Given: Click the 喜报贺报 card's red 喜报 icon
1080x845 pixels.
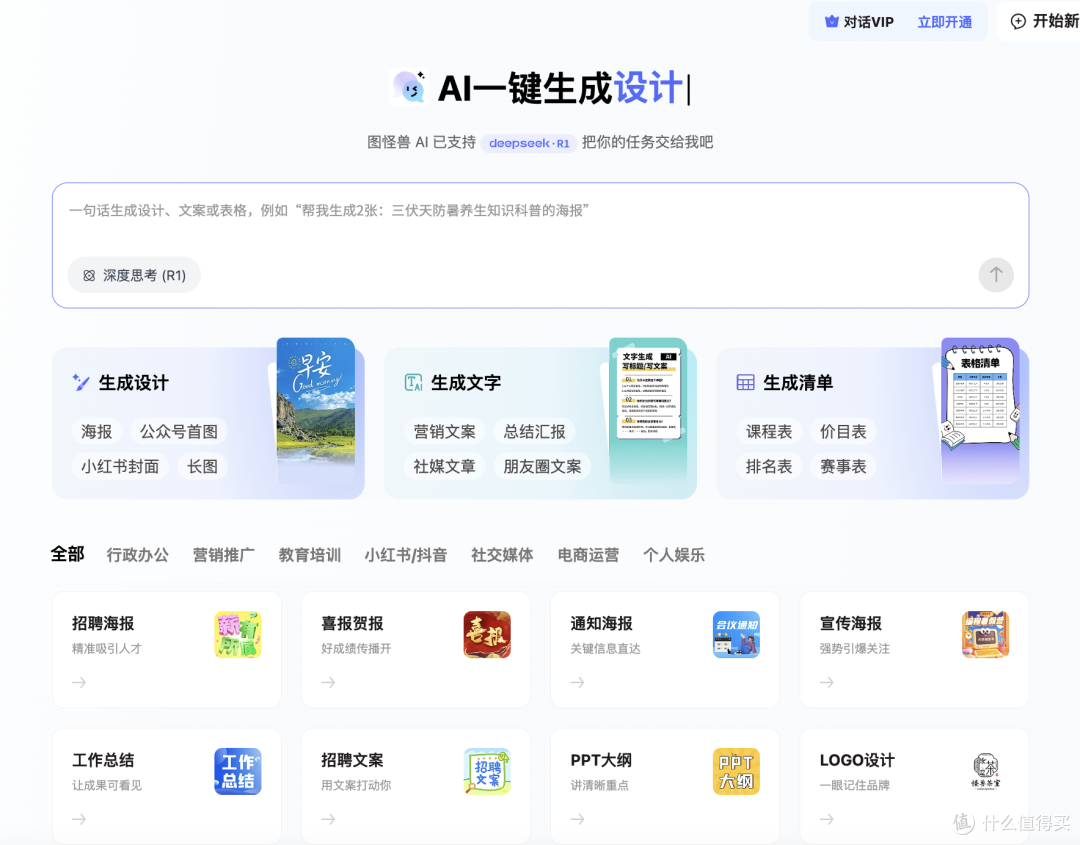Looking at the screenshot, I should tap(487, 634).
